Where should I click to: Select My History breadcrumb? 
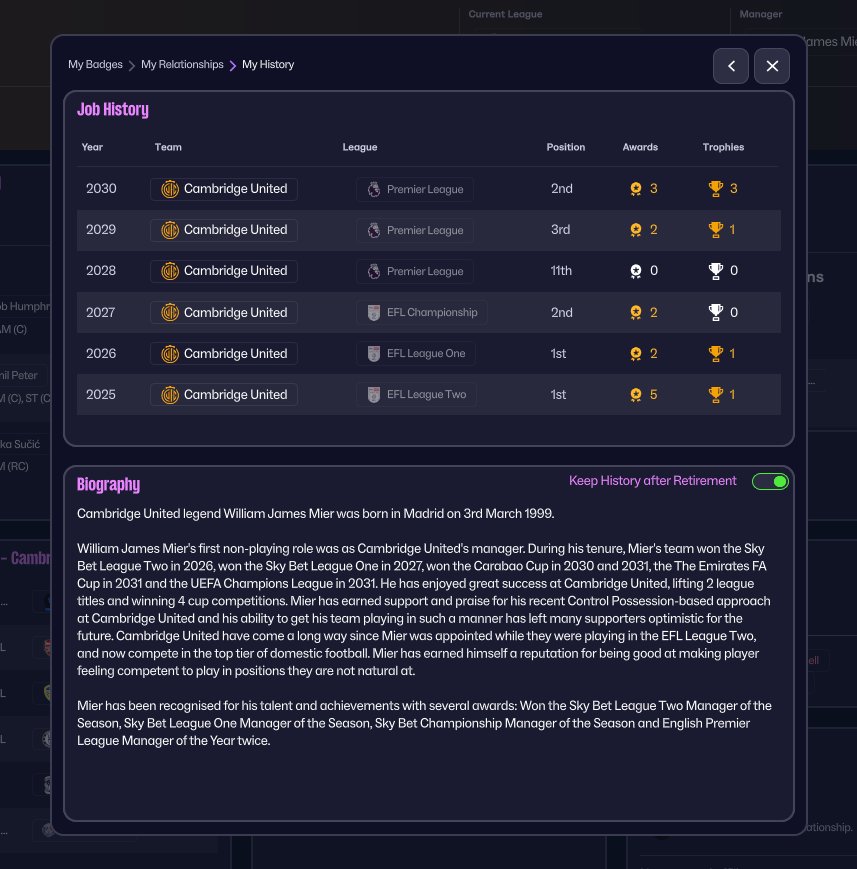pos(268,64)
